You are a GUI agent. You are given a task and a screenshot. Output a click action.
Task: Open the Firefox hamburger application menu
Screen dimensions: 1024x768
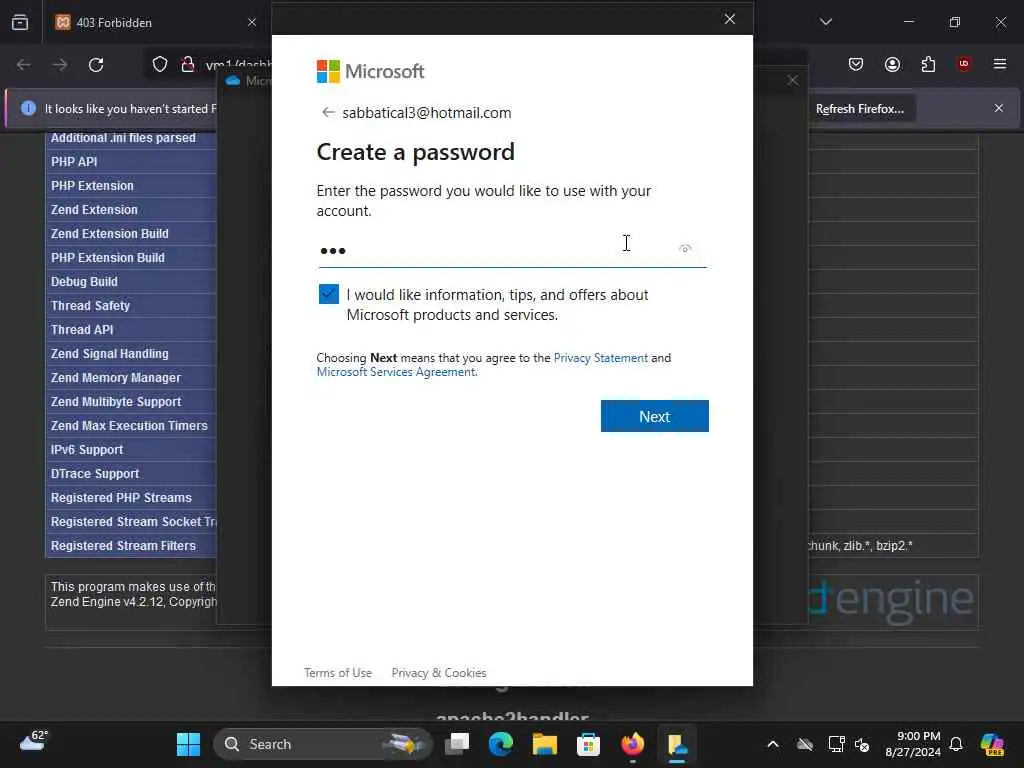click(x=1000, y=64)
